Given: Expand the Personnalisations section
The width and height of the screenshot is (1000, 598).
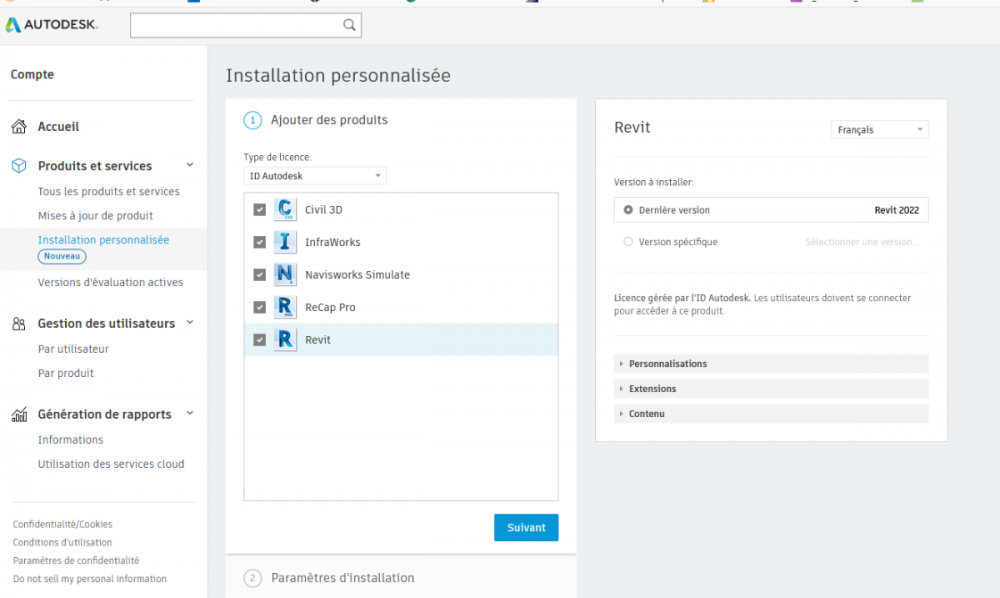Looking at the screenshot, I should [771, 363].
